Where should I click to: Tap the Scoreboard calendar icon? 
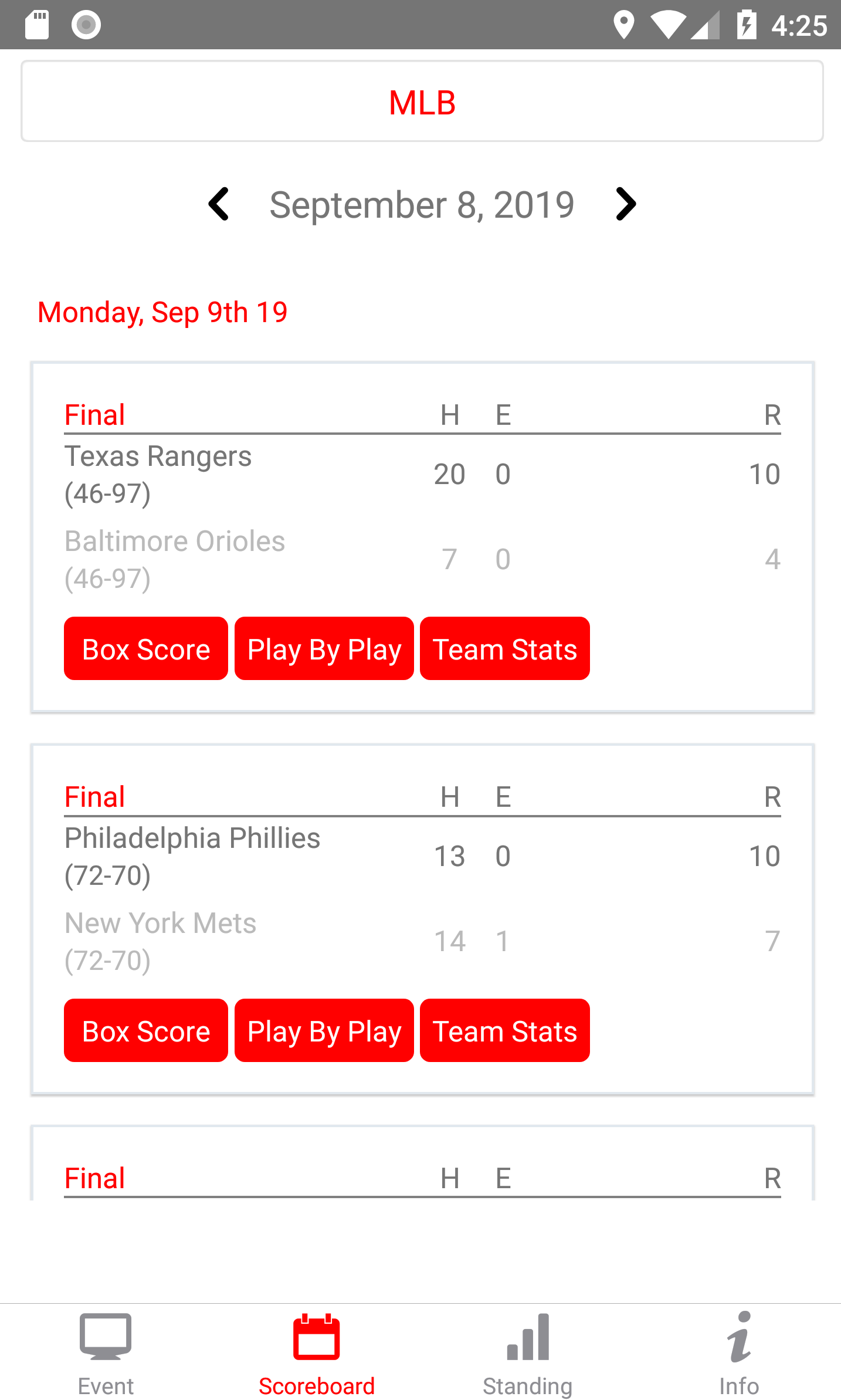pos(316,1337)
